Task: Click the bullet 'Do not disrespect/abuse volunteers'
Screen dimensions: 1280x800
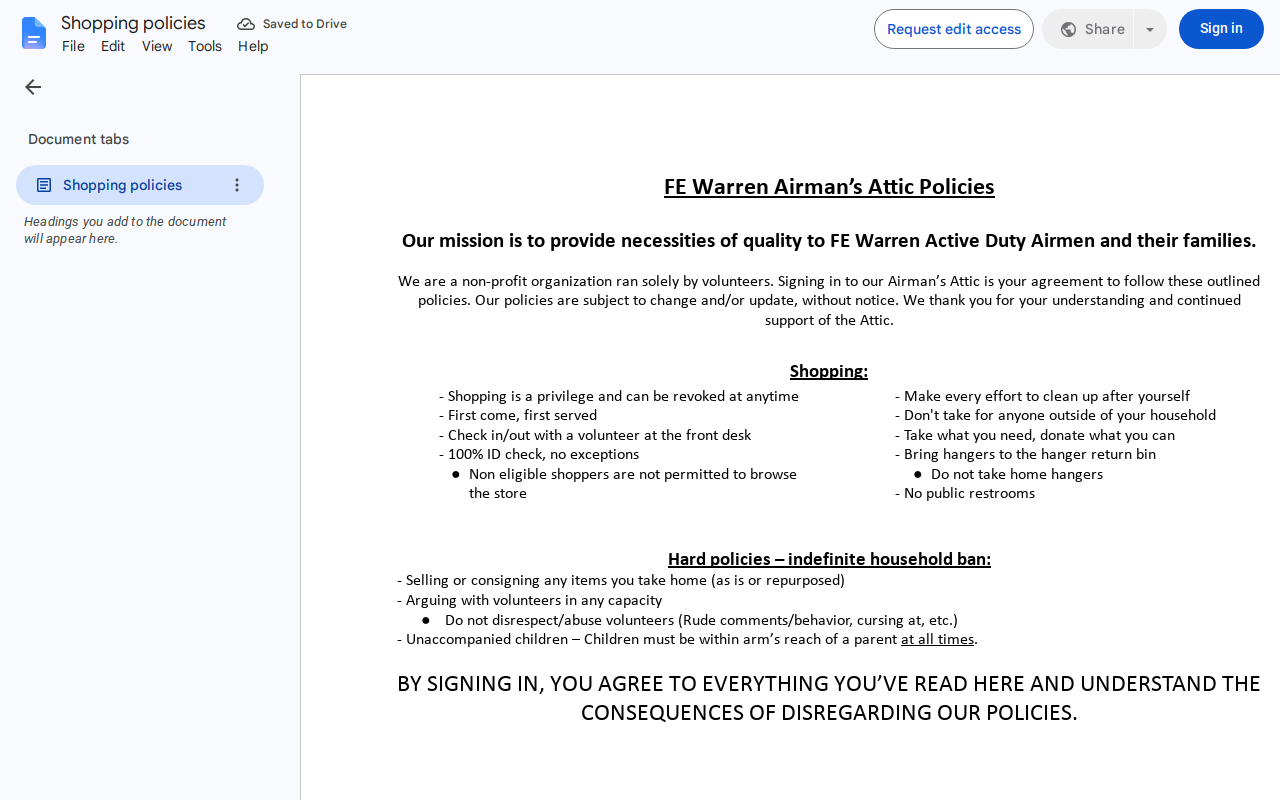Action: [x=701, y=620]
